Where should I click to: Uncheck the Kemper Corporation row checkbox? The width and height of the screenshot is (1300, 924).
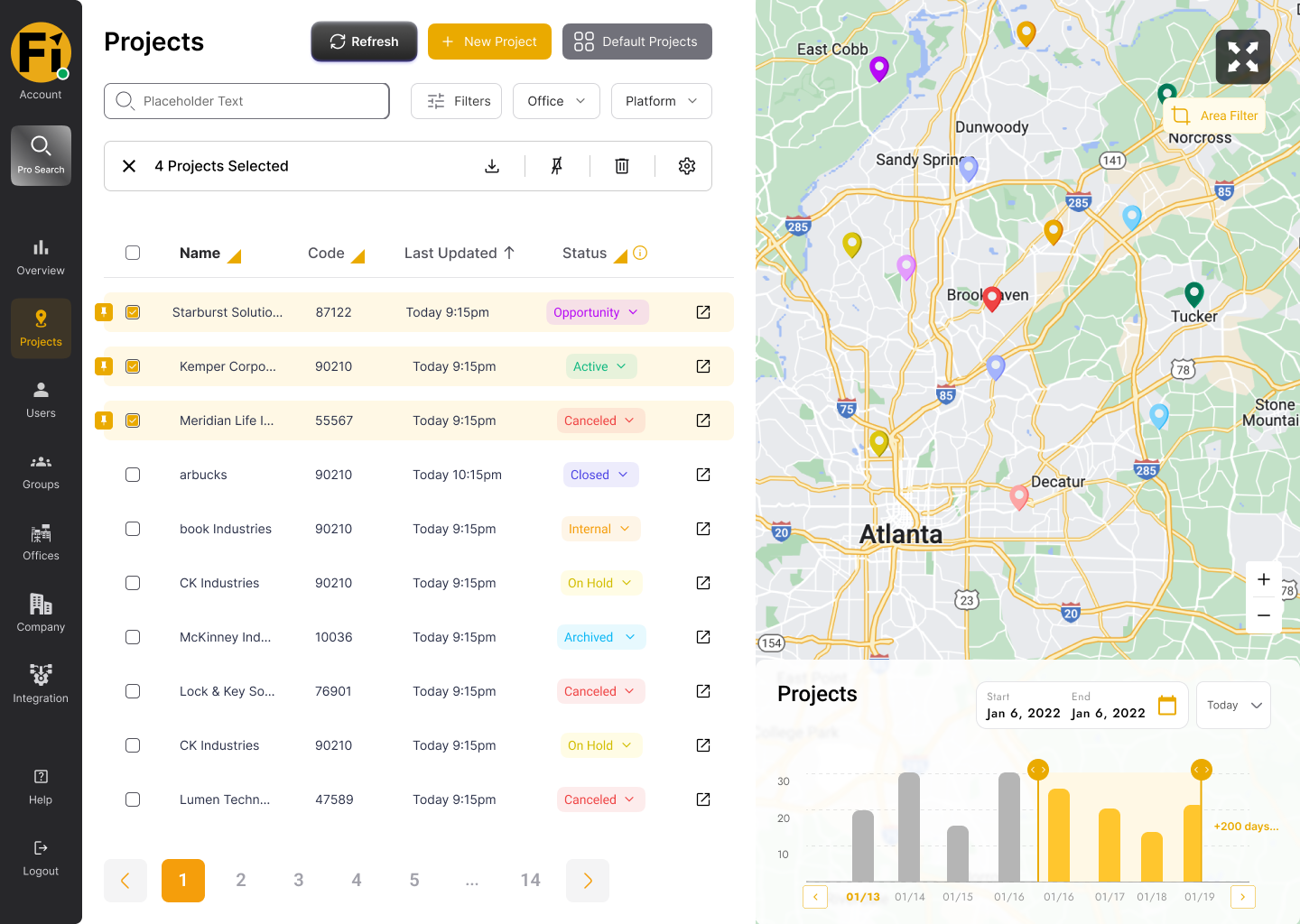point(133,366)
